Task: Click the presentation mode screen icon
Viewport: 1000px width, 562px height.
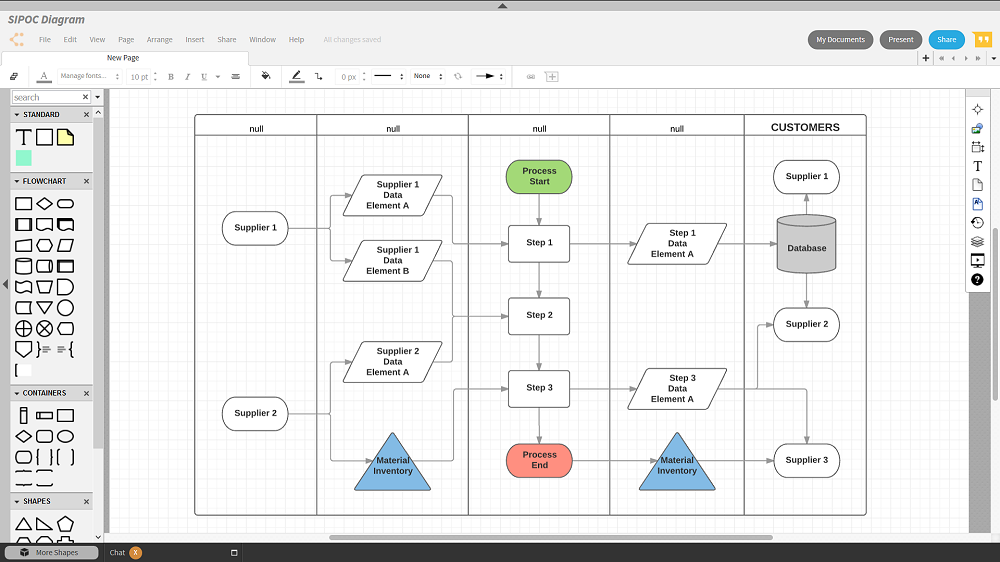Action: click(x=977, y=261)
